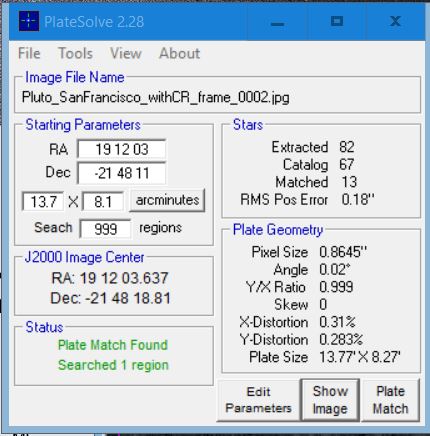Viewport: 430px width, 436px height.
Task: Click the Plate Match button
Action: click(x=390, y=400)
